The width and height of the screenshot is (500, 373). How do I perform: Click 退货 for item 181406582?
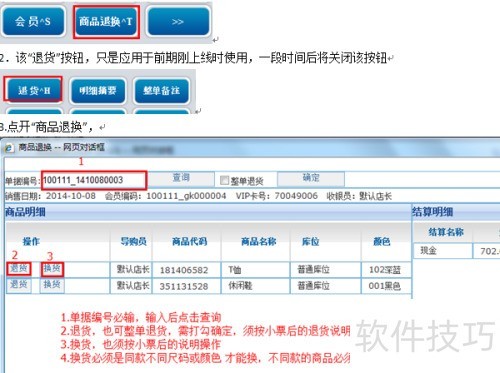(19, 269)
